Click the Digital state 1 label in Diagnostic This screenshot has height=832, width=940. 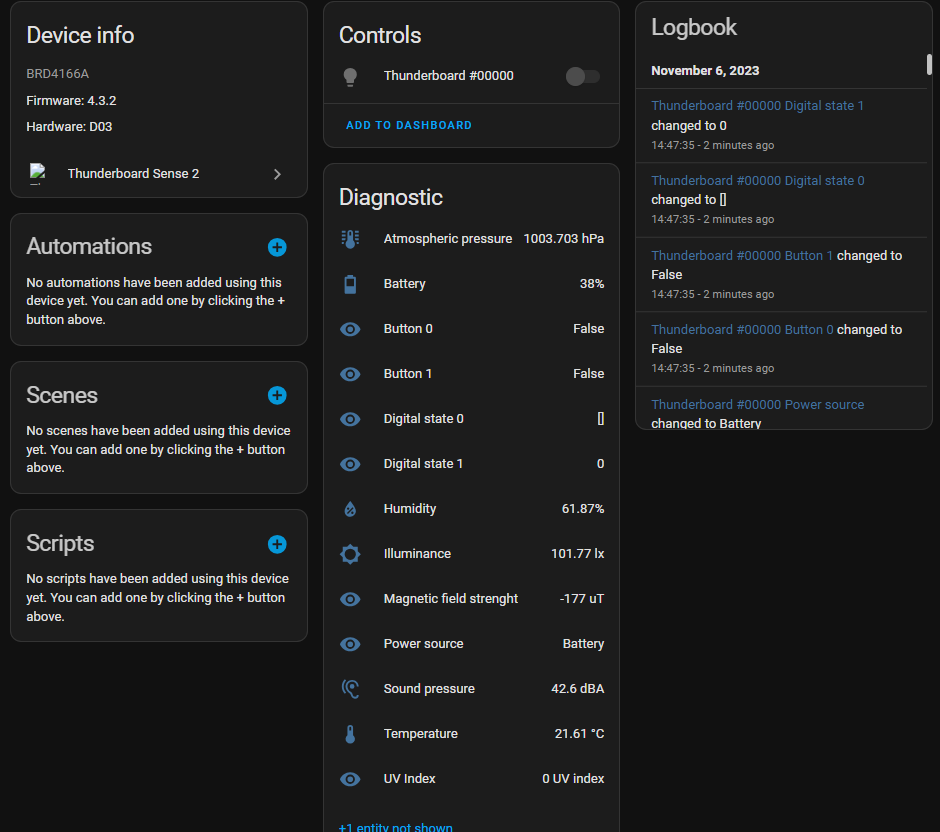pyautogui.click(x=423, y=464)
